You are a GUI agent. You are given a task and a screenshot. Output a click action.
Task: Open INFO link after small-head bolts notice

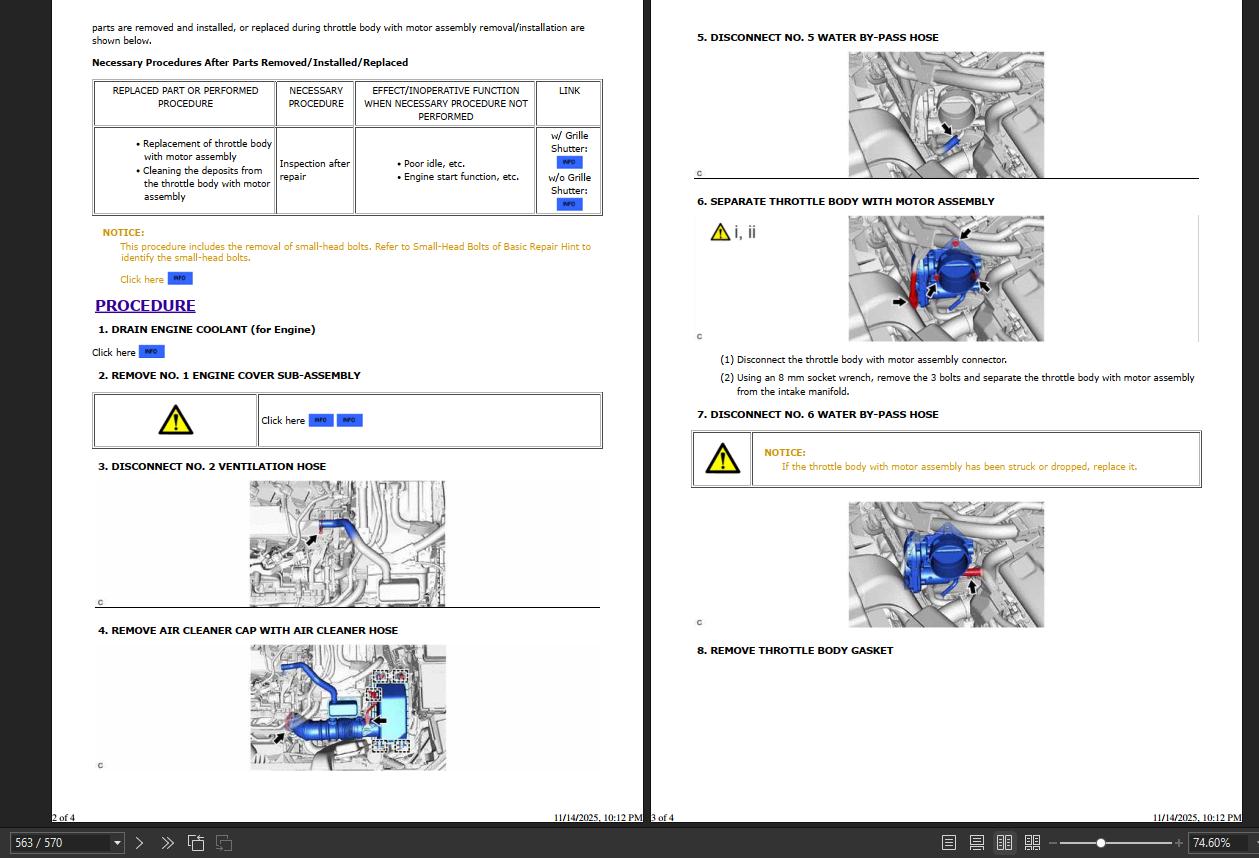[180, 278]
